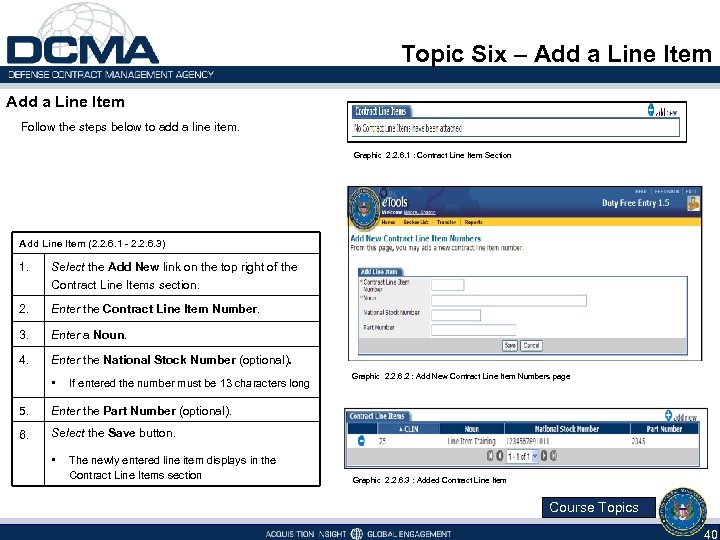
Task: Click the Duty Free Entry 1.5 title
Action: (636, 203)
